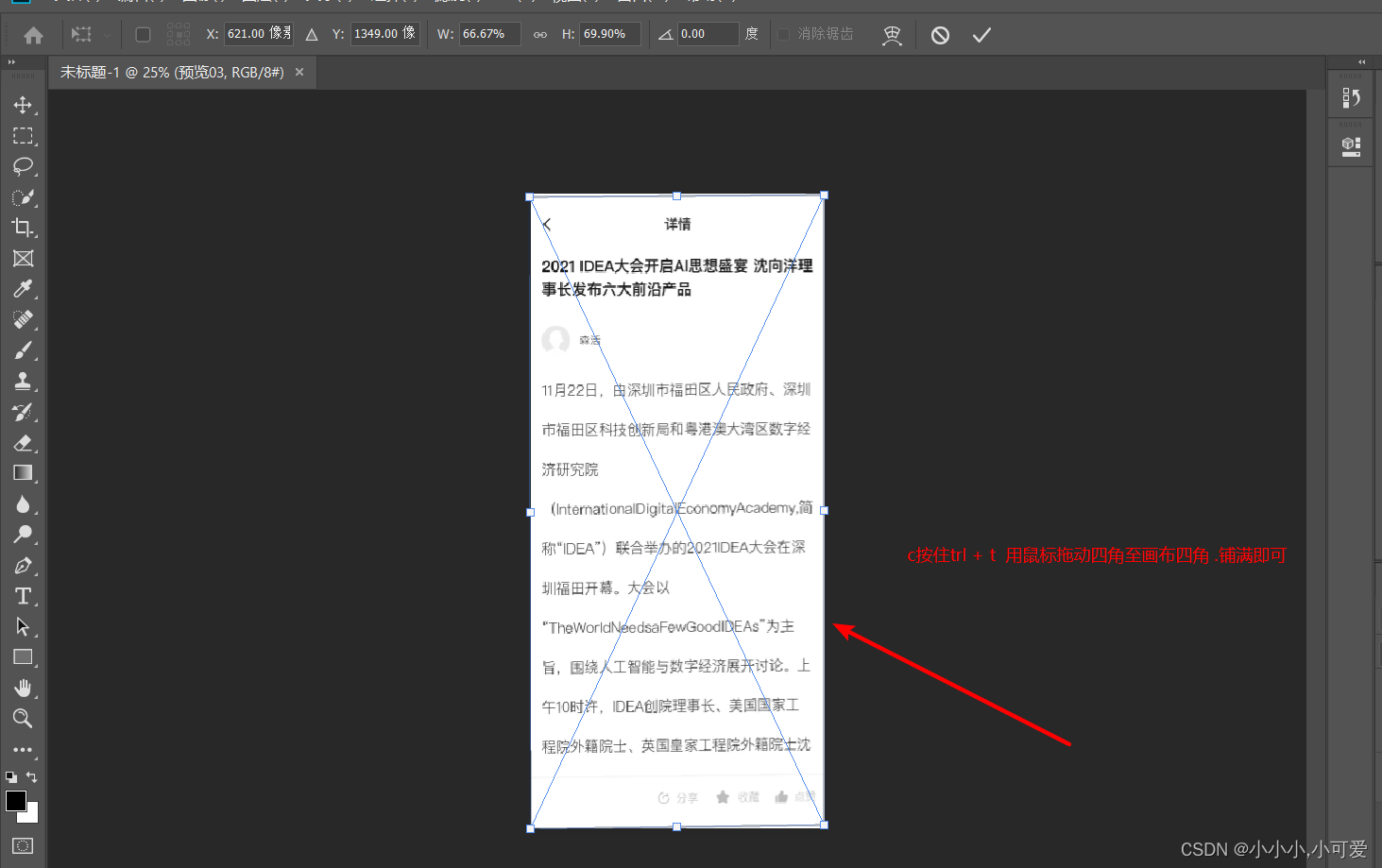Select the Brush tool
The height and width of the screenshot is (868, 1382).
coord(24,349)
